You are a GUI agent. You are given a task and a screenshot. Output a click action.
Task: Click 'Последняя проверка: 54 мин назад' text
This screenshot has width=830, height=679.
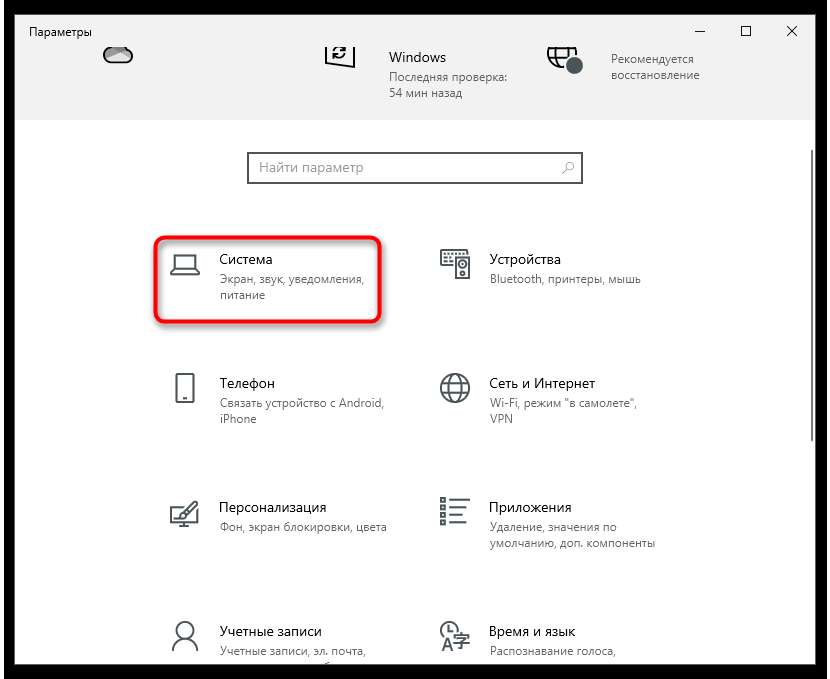click(448, 85)
